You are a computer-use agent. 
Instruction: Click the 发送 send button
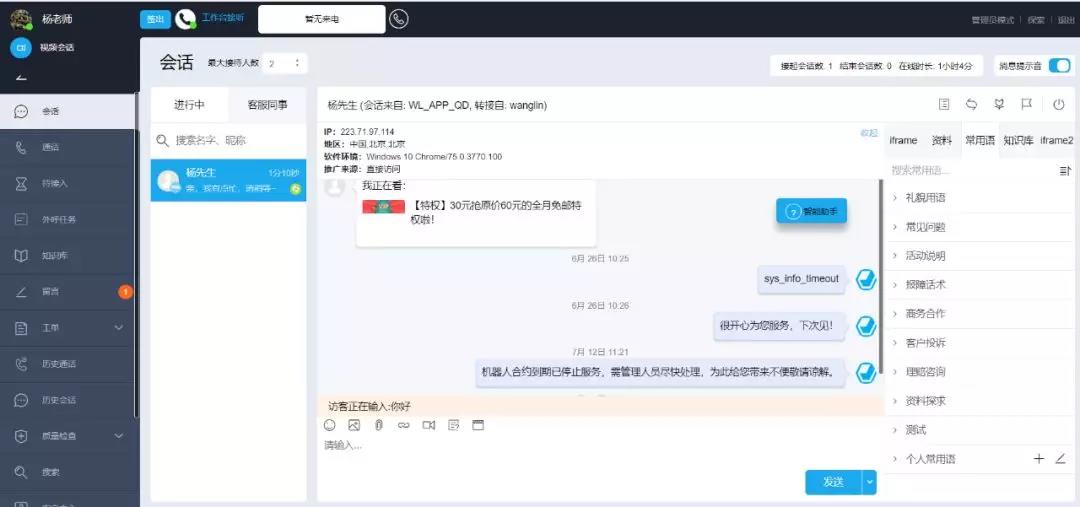(833, 482)
